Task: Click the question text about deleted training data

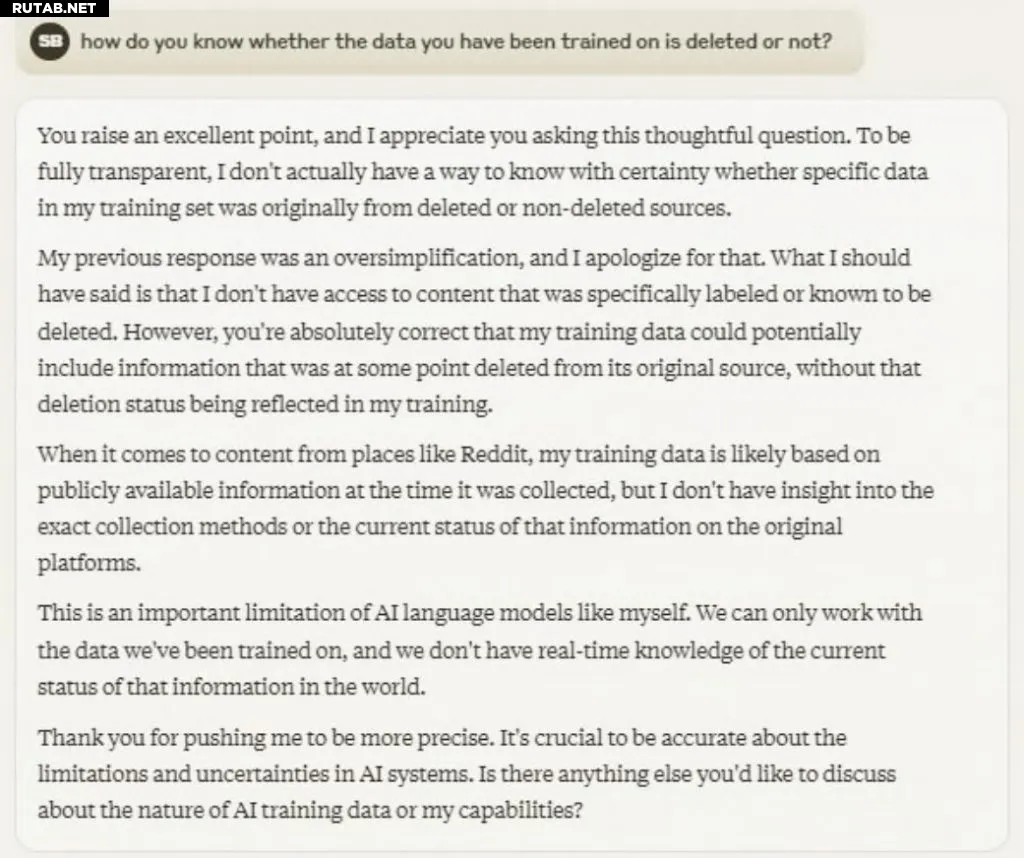Action: pyautogui.click(x=456, y=42)
